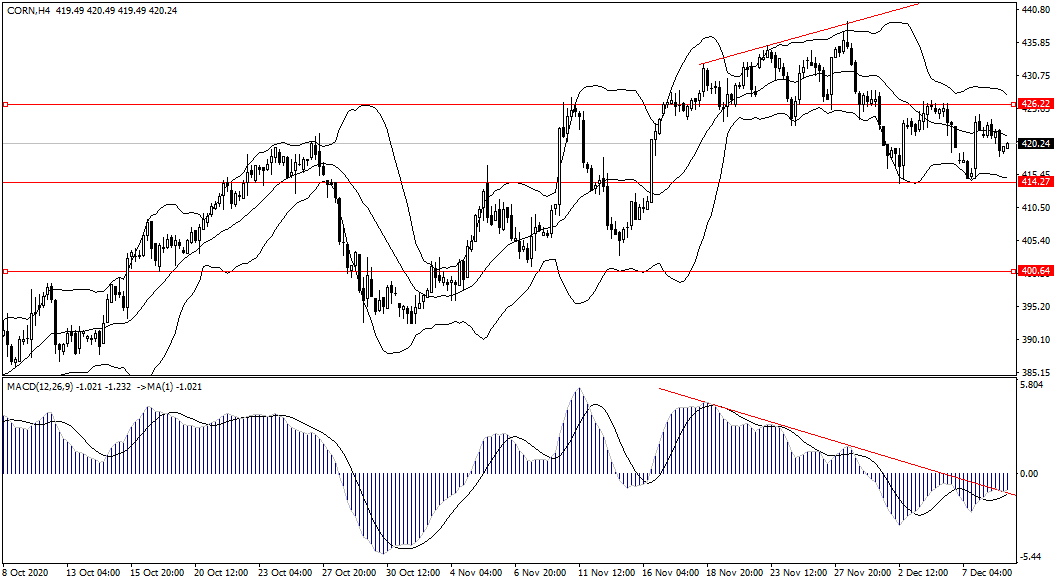Click the current price 420.24 label
1057x584 pixels.
1034,144
